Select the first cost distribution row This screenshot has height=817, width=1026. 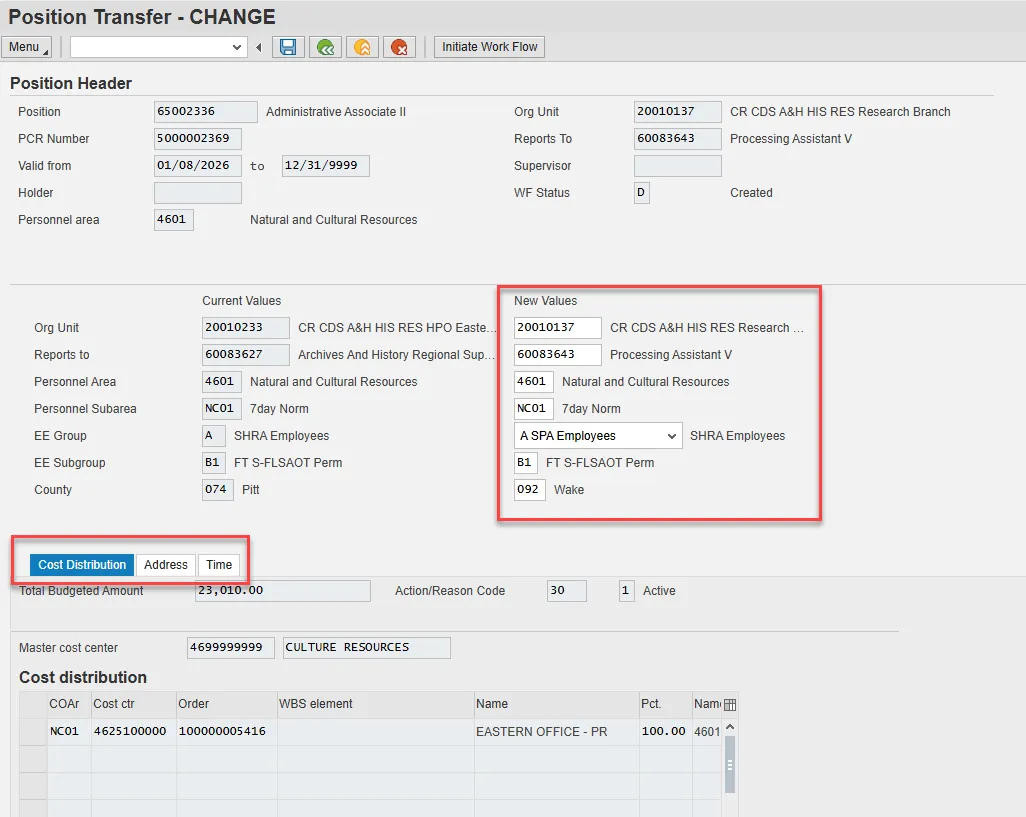[33, 731]
